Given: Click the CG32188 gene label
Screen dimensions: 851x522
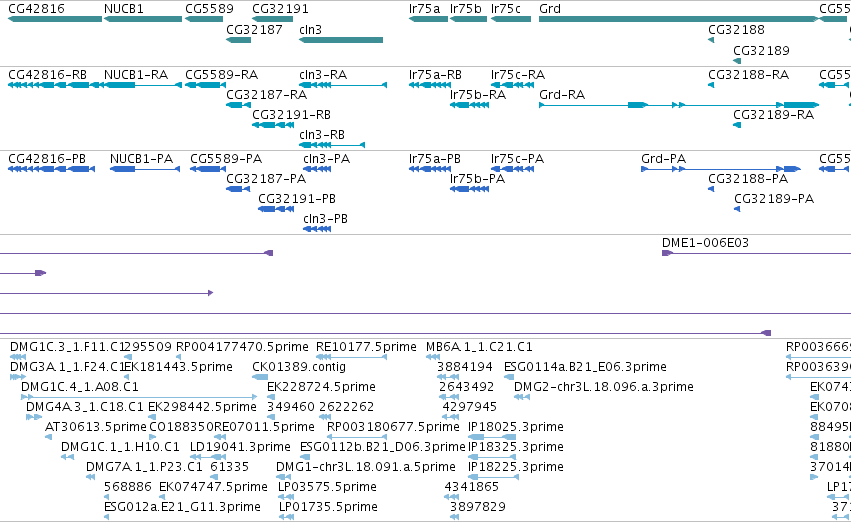Looking at the screenshot, I should point(736,29).
